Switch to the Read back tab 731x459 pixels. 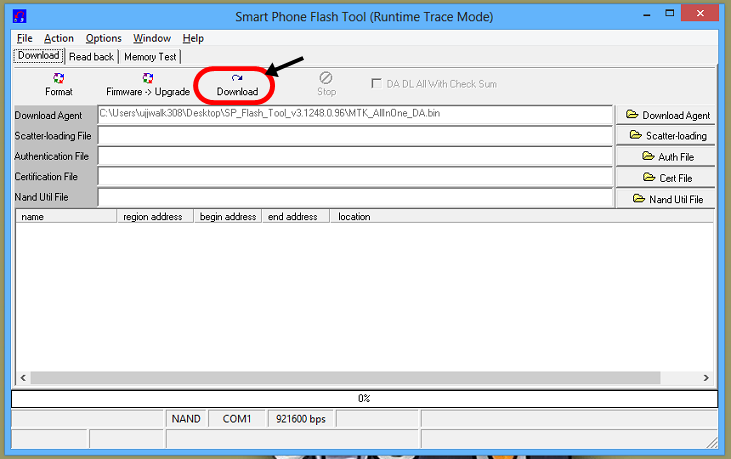[x=91, y=57]
